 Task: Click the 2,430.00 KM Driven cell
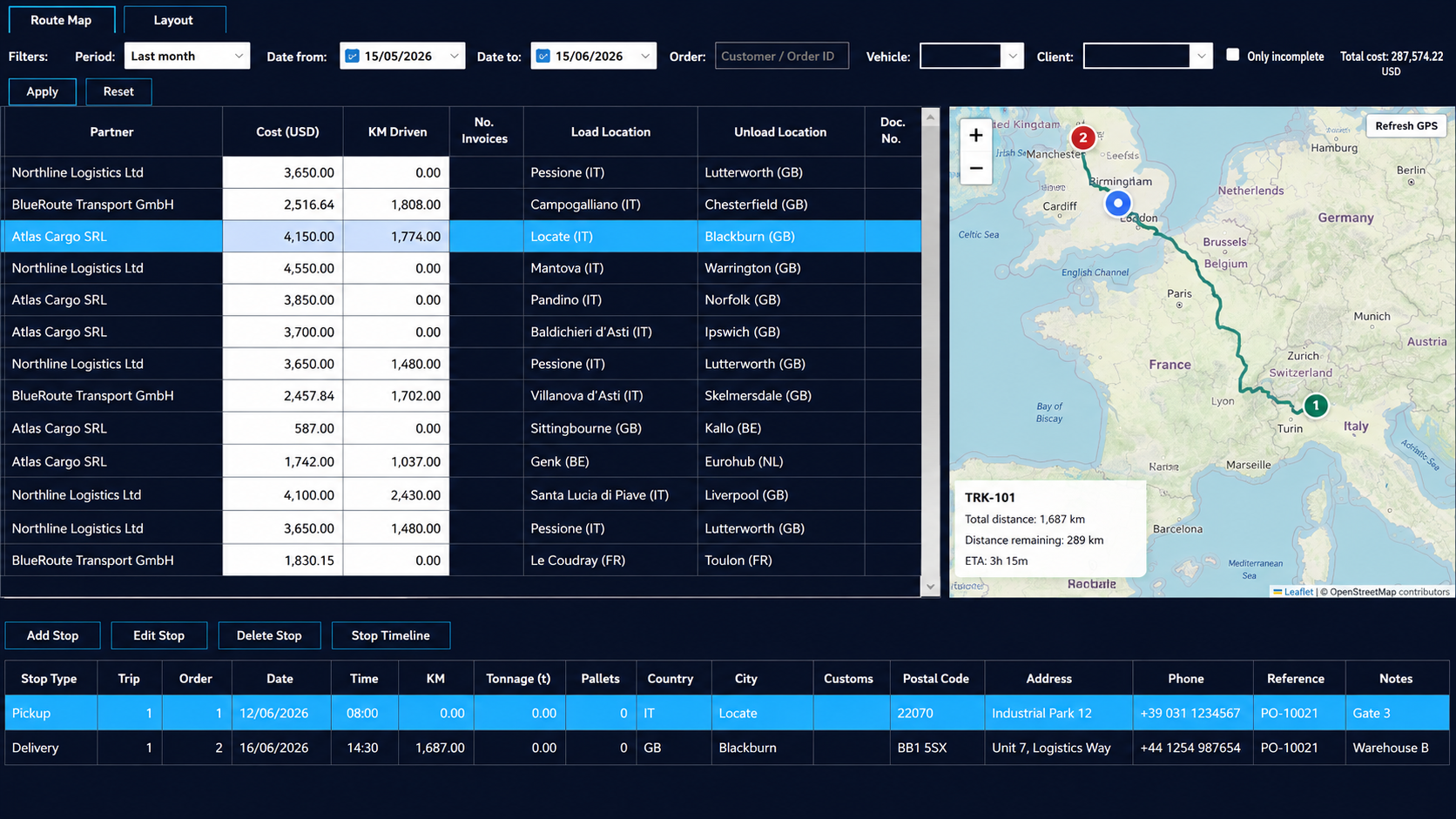click(x=397, y=494)
